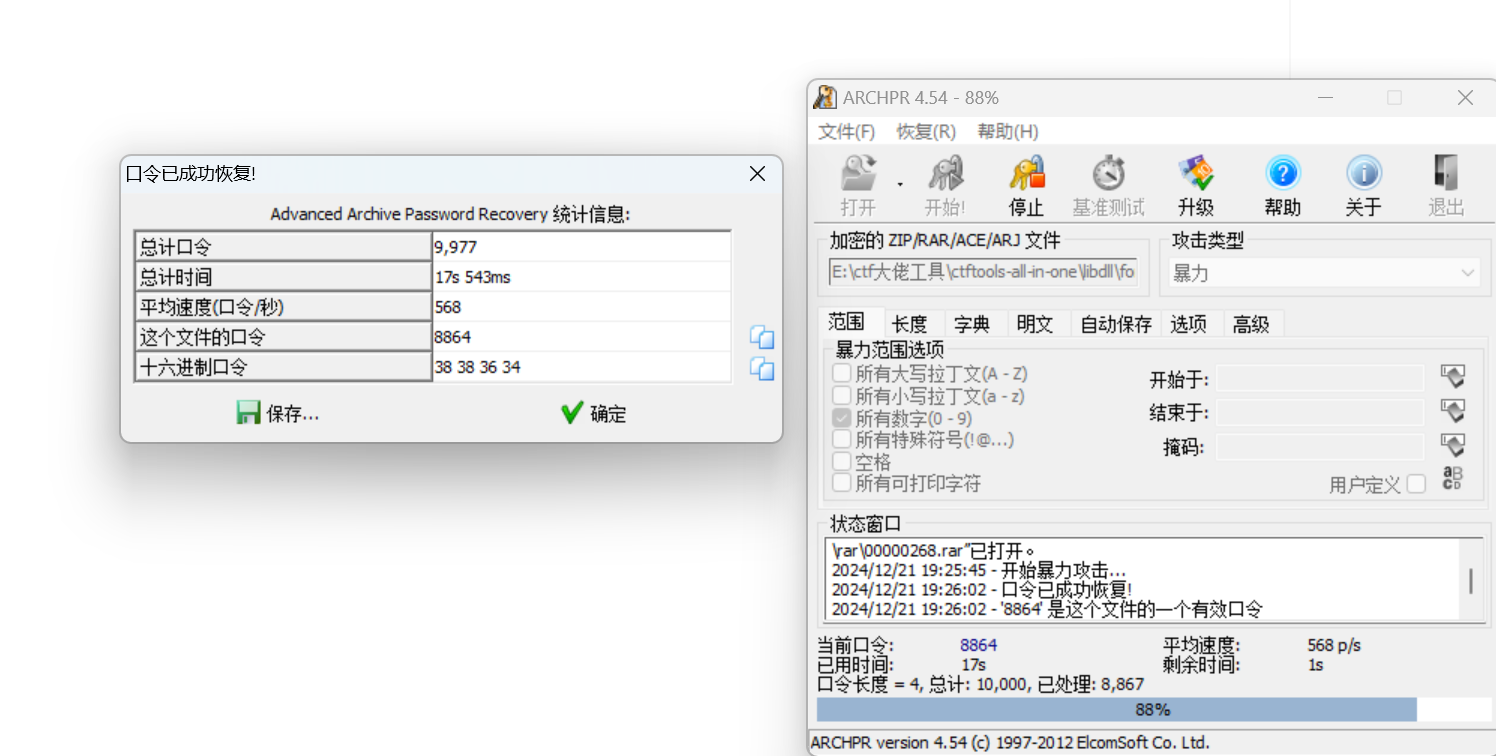The height and width of the screenshot is (756, 1496).
Task: Open the 文件(F) menu
Action: point(847,132)
